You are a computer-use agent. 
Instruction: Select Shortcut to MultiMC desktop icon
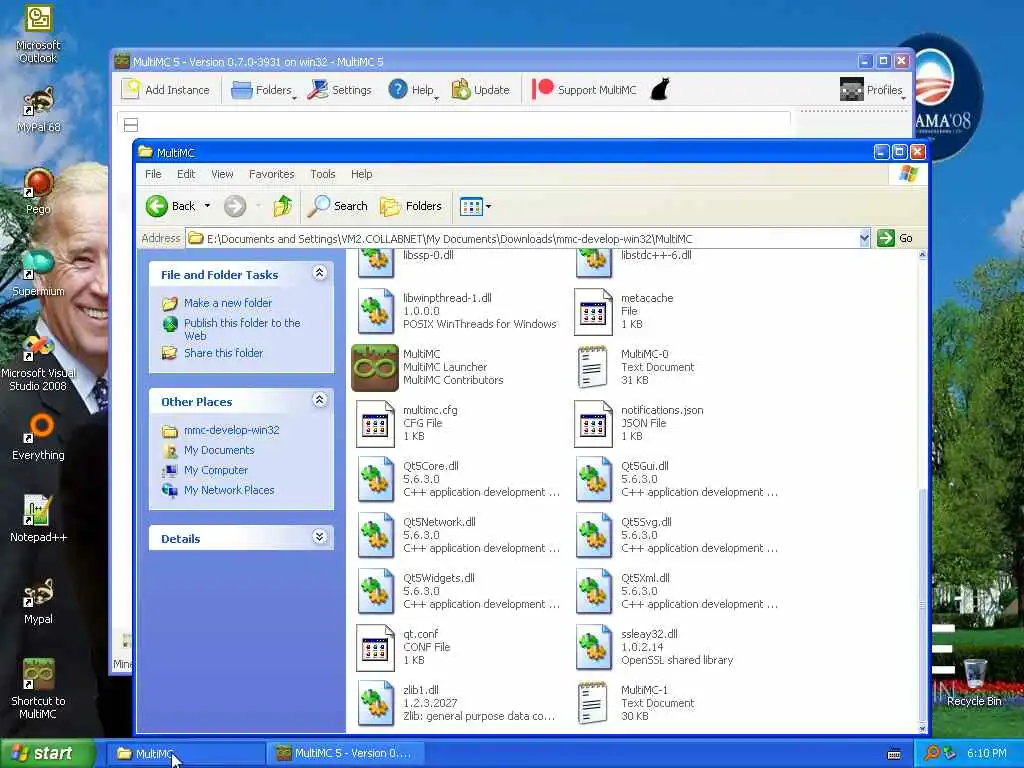coord(38,690)
